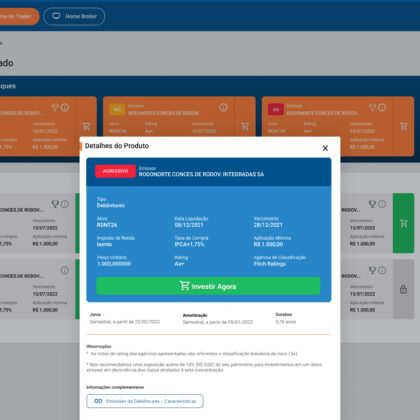Image resolution: width=420 pixels, height=420 pixels.
Task: Click trophy icon on leftmost cut-off featured card
Action: click(x=55, y=107)
